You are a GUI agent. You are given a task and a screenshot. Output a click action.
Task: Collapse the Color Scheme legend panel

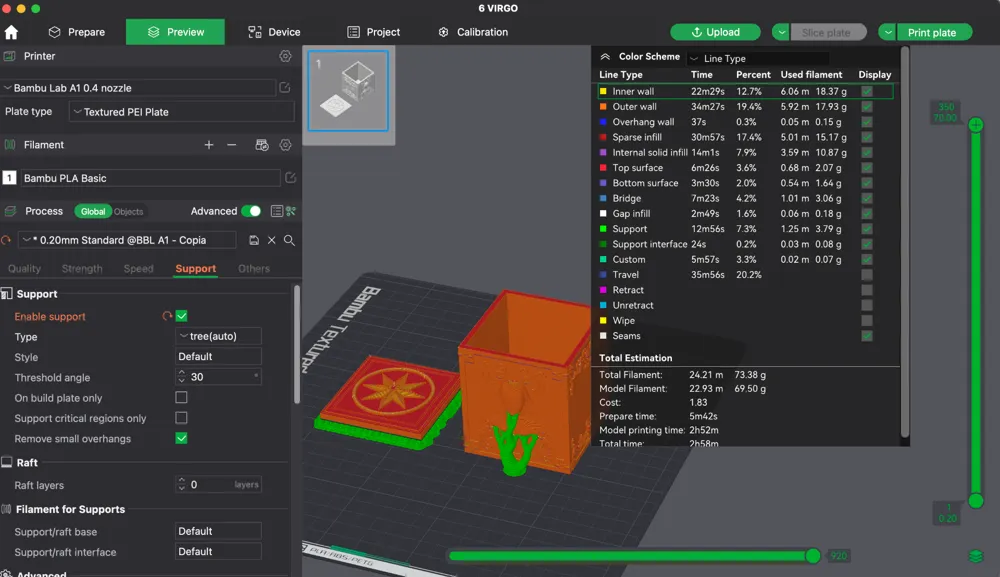pyautogui.click(x=605, y=57)
